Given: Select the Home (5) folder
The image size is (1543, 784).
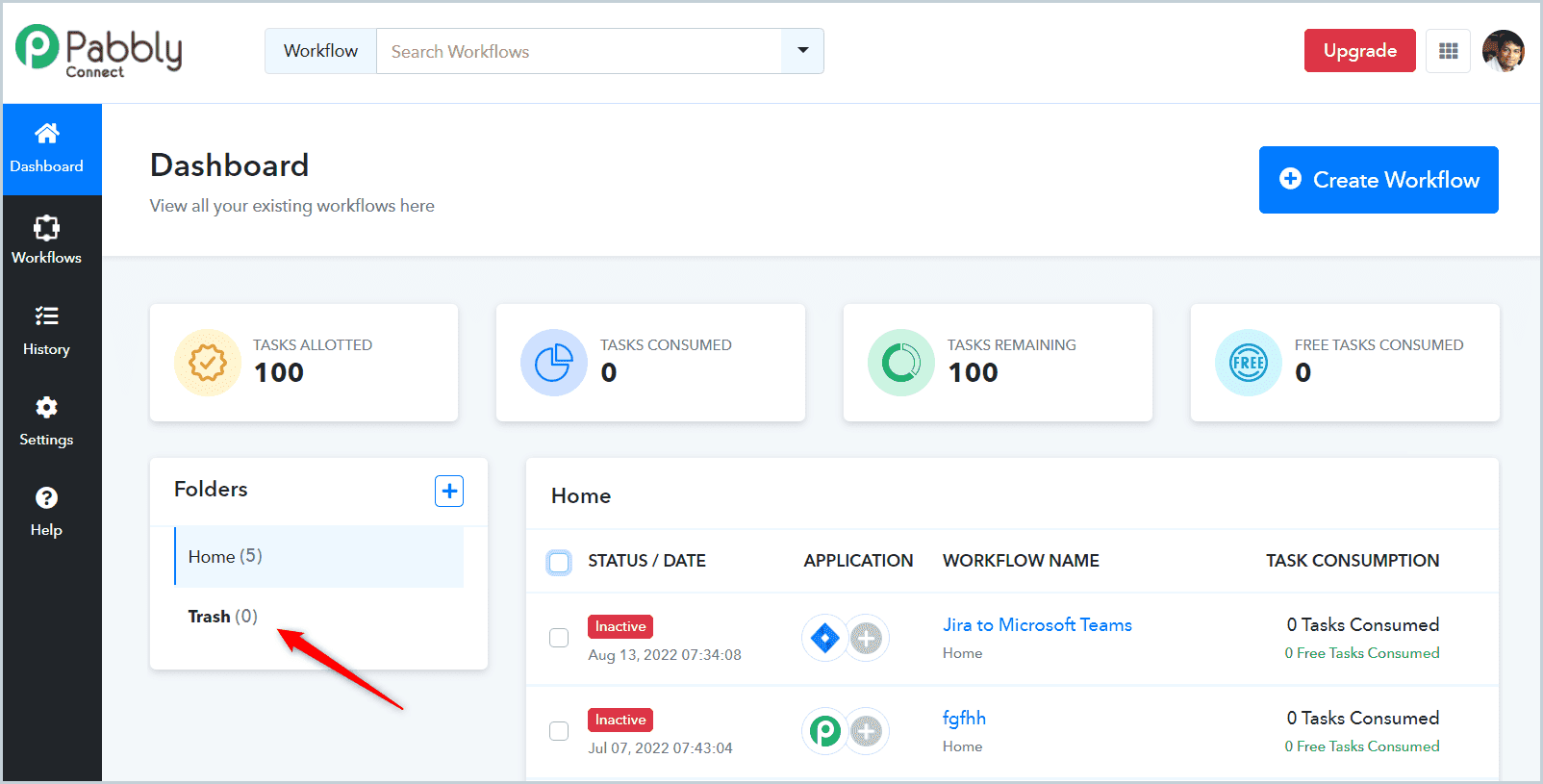Looking at the screenshot, I should (318, 556).
